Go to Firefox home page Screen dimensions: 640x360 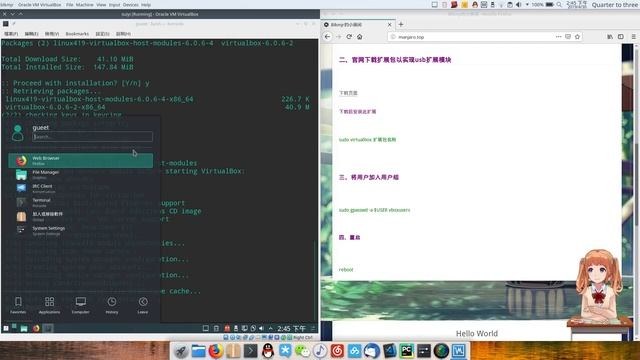[360, 37]
